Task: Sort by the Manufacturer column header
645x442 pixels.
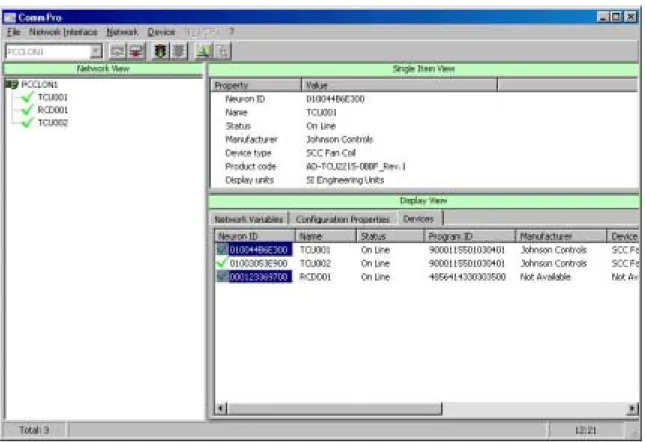Action: pos(561,236)
